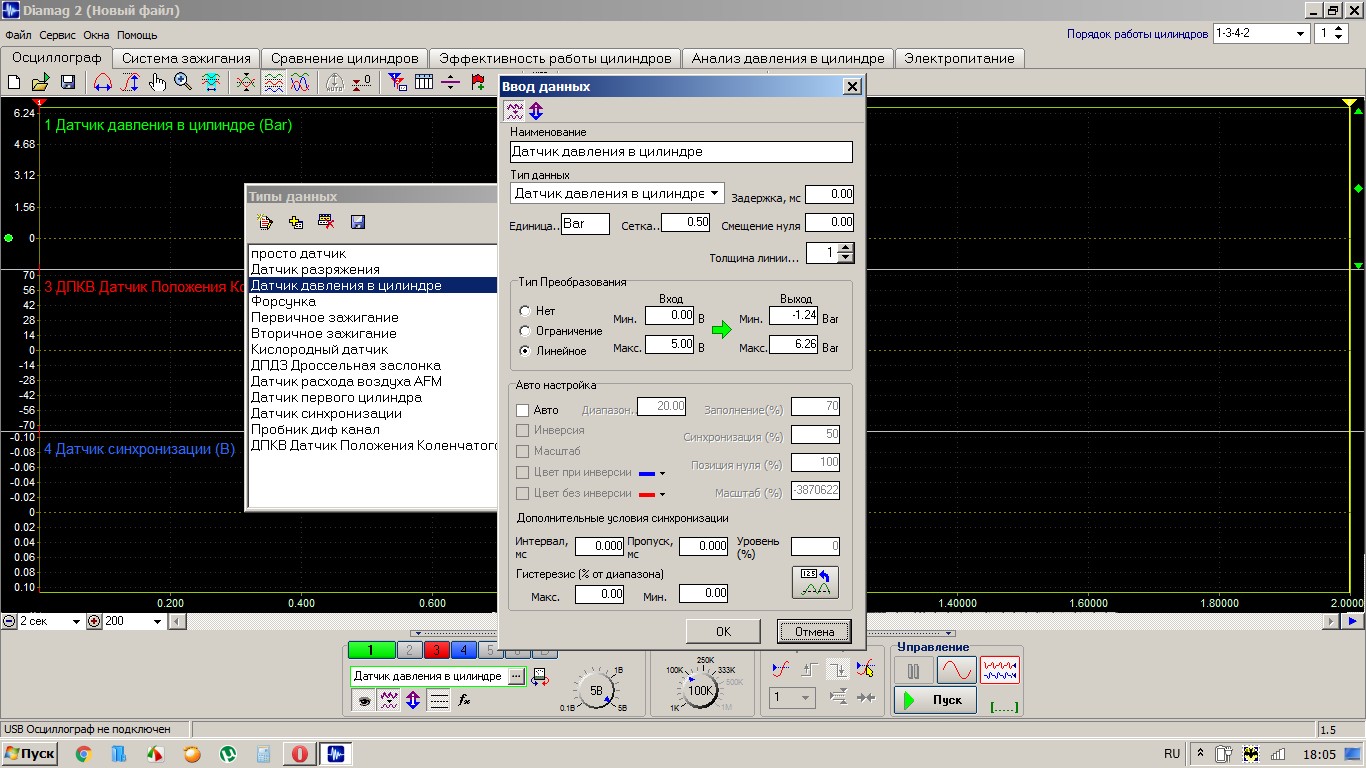Screen dimensions: 1366x768
Task: Add a flag marker via toolbar
Action: 478,82
